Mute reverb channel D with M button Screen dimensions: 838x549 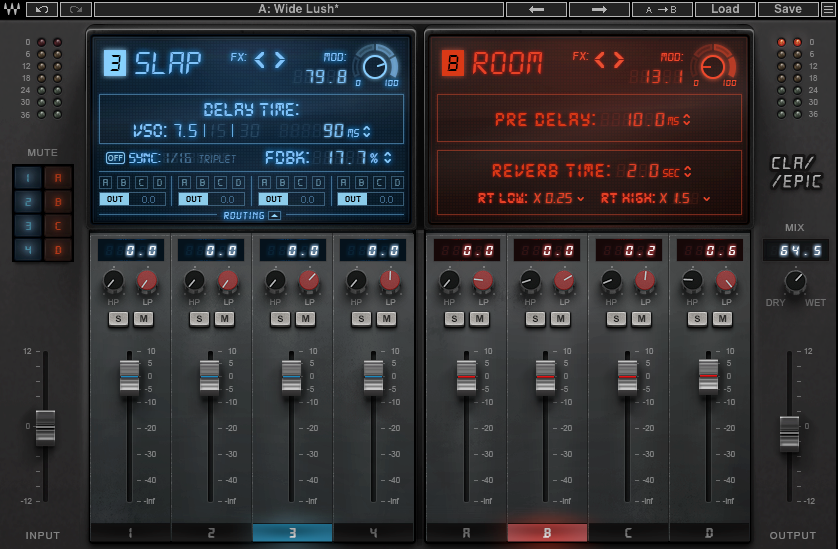tap(723, 319)
